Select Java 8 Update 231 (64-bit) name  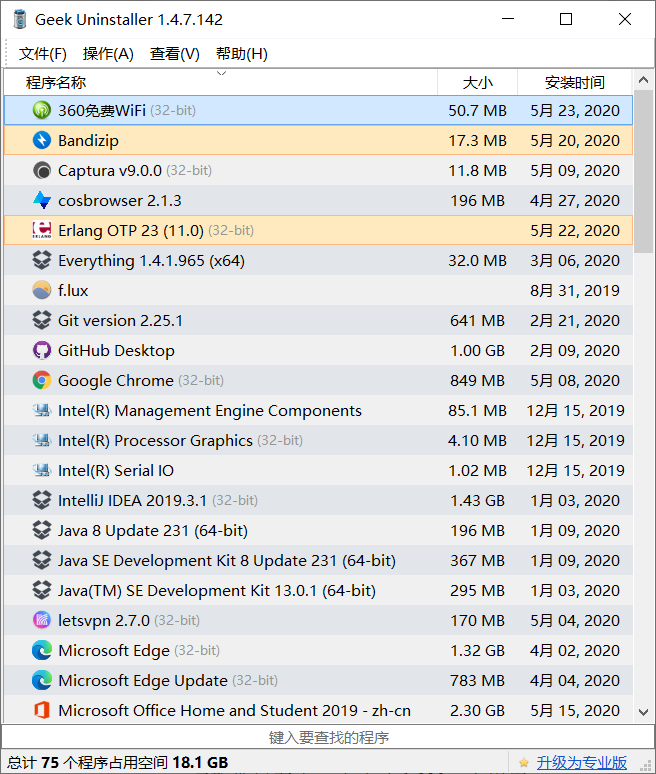click(153, 531)
